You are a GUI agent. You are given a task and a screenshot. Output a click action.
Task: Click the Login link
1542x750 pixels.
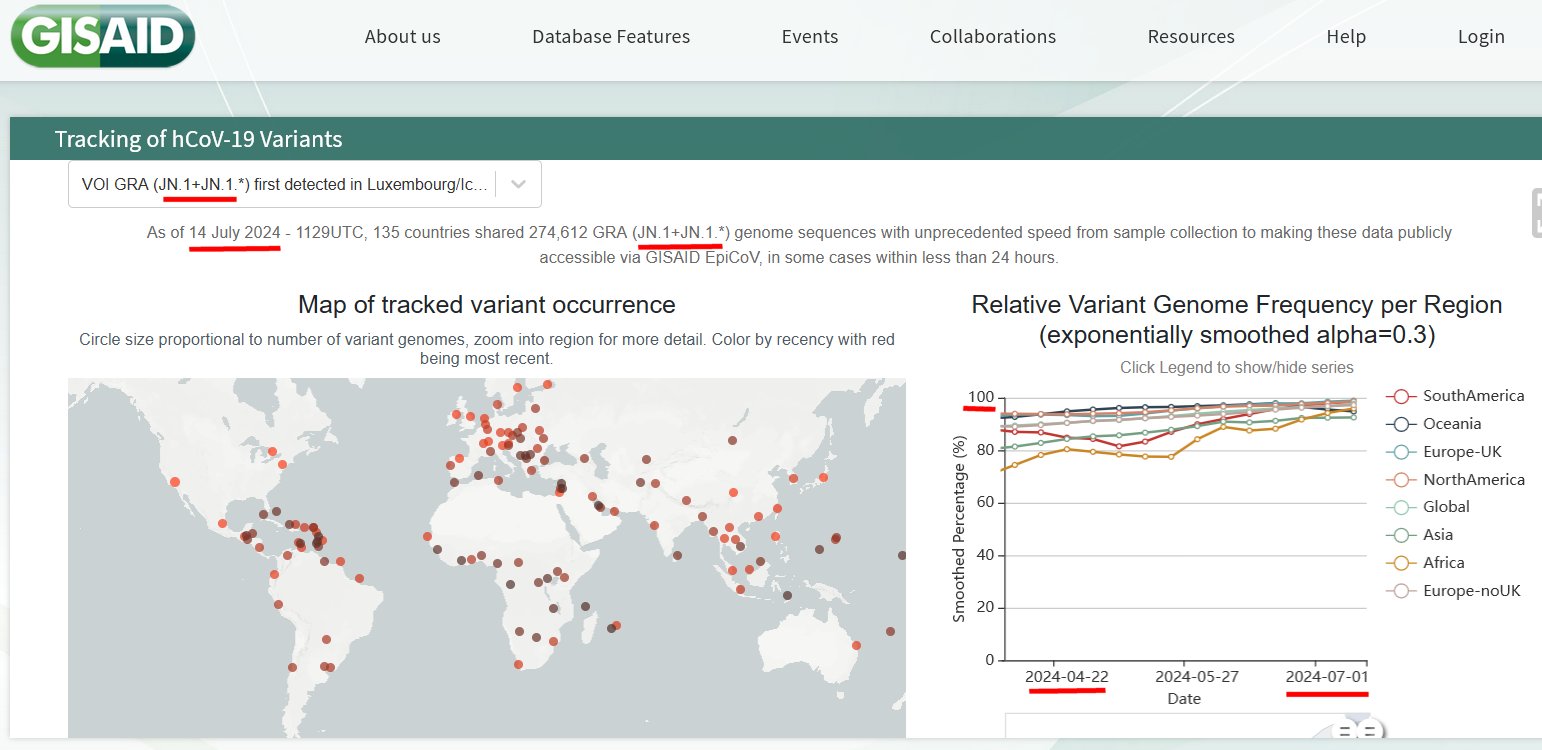click(x=1480, y=36)
